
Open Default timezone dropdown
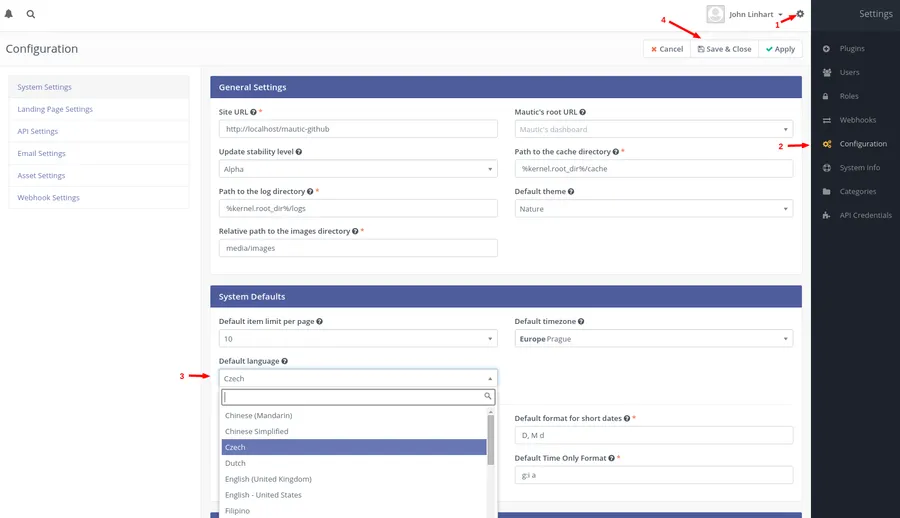(x=654, y=339)
